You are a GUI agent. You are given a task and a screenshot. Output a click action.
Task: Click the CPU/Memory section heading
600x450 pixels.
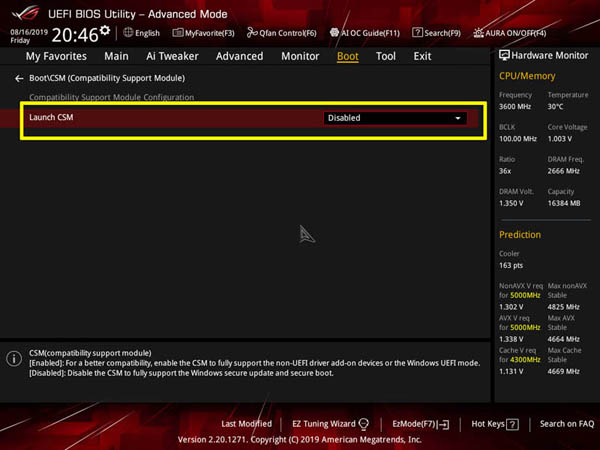coord(527,76)
